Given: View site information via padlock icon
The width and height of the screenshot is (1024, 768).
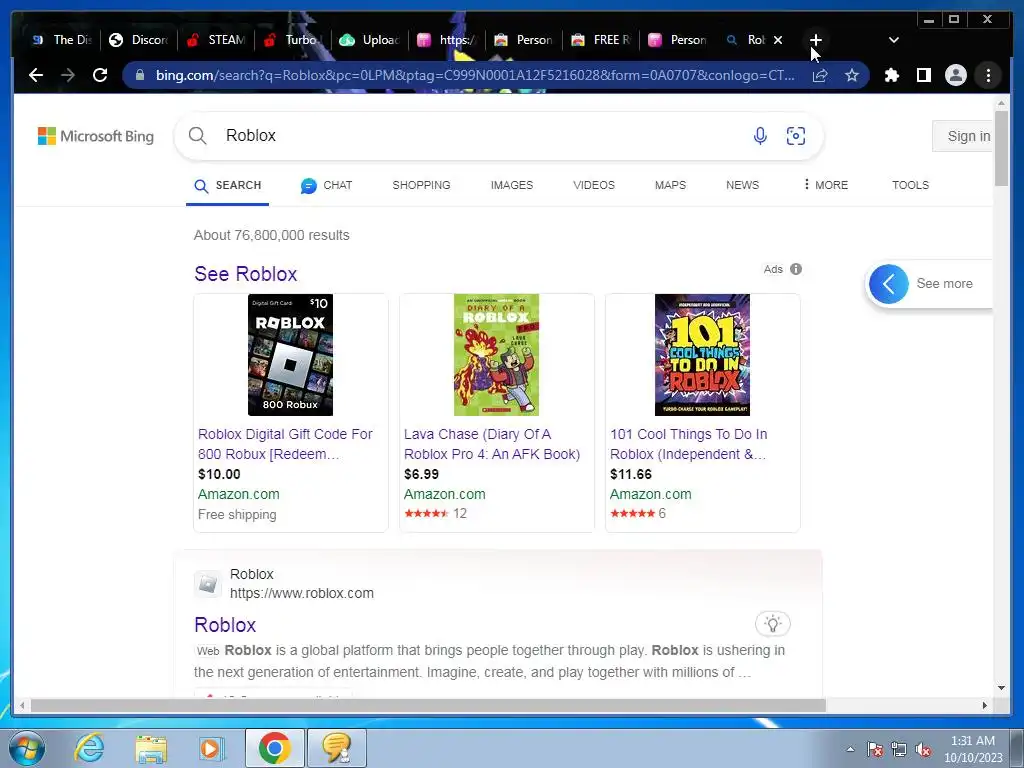Looking at the screenshot, I should click(x=139, y=75).
